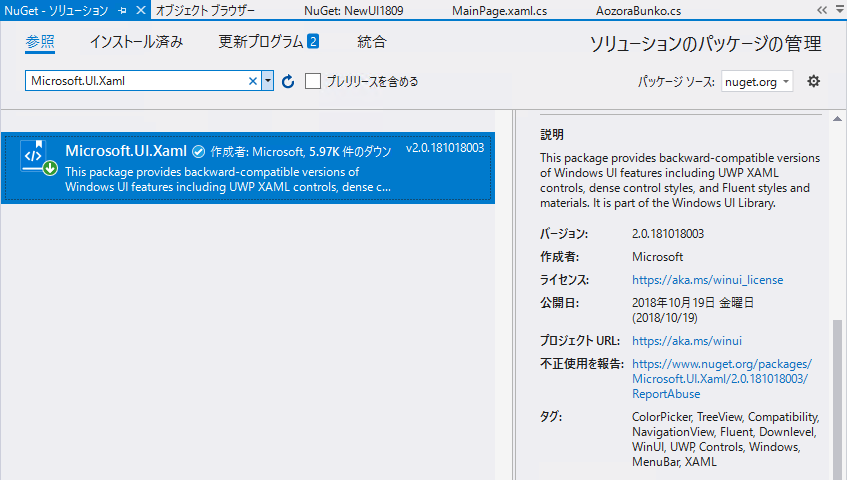Image resolution: width=847 pixels, height=480 pixels.
Task: Clear the Microsoft.UI.Xaml search text
Action: click(252, 81)
